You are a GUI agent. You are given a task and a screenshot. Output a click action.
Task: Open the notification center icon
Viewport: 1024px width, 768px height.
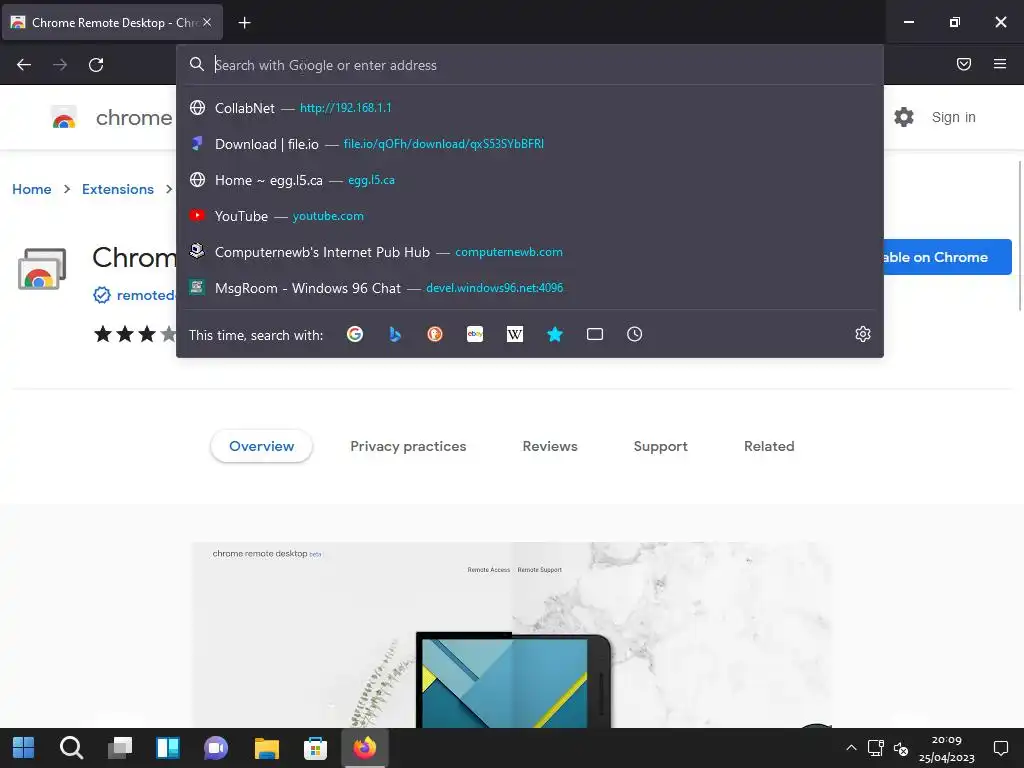click(x=1000, y=748)
